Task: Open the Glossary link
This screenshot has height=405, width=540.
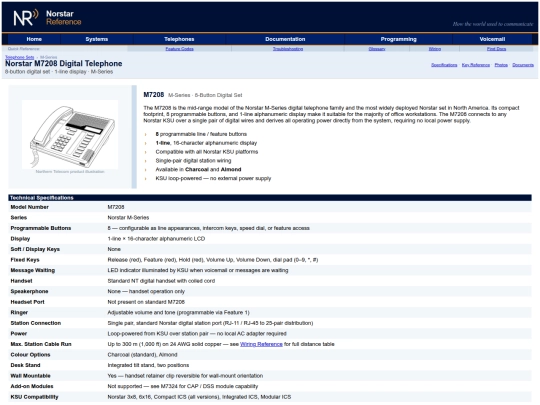Action: [x=377, y=49]
